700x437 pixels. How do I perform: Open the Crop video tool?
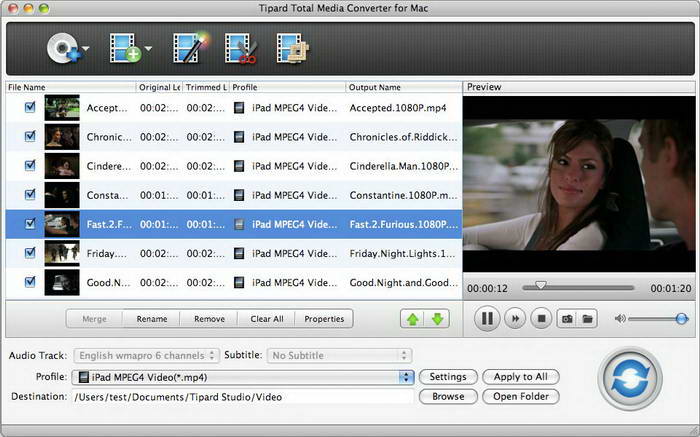pyautogui.click(x=292, y=47)
